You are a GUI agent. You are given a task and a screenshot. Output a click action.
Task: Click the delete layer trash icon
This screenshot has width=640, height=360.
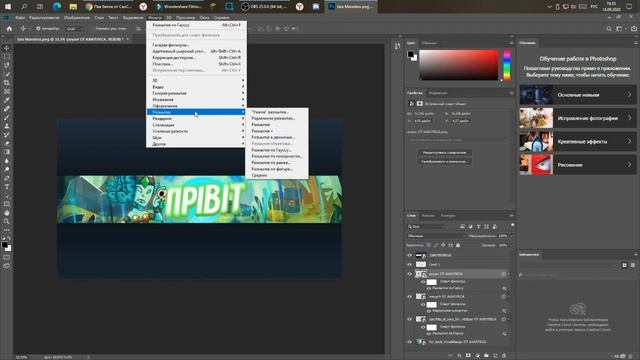point(504,356)
